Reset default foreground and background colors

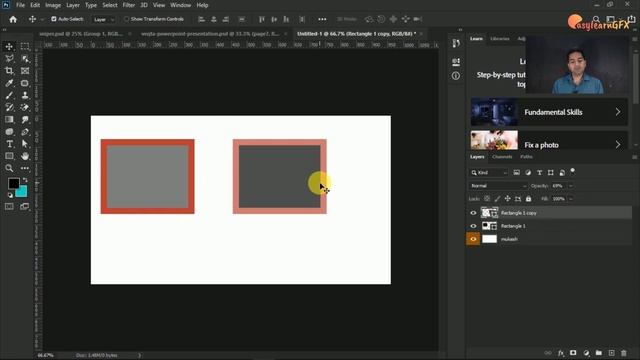click(x=10, y=196)
